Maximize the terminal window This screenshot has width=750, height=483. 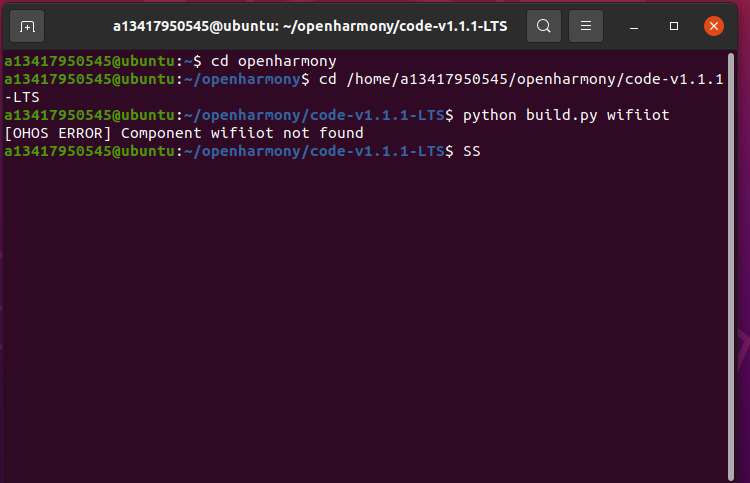[675, 26]
